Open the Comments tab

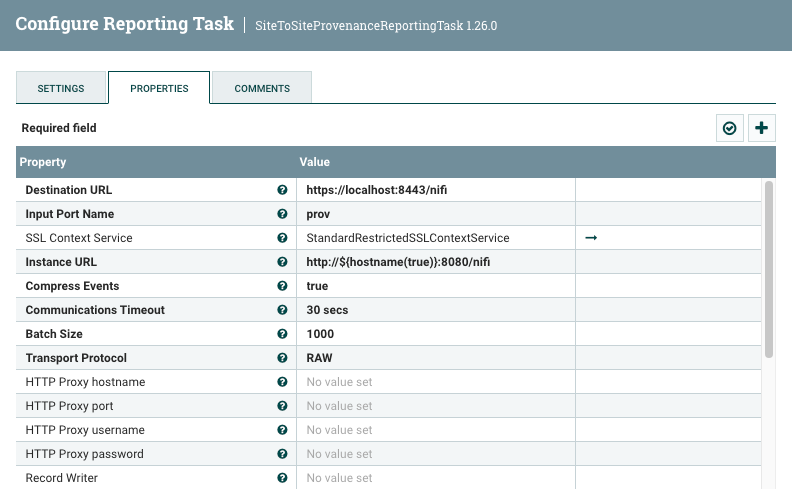(262, 88)
